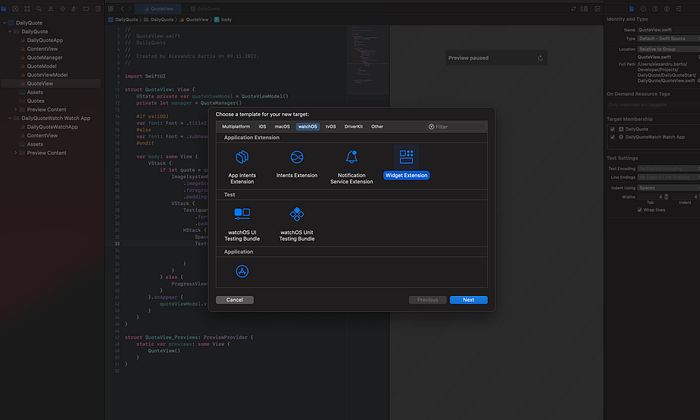Open the Location dropdown
The width and height of the screenshot is (700, 420).
tap(668, 49)
